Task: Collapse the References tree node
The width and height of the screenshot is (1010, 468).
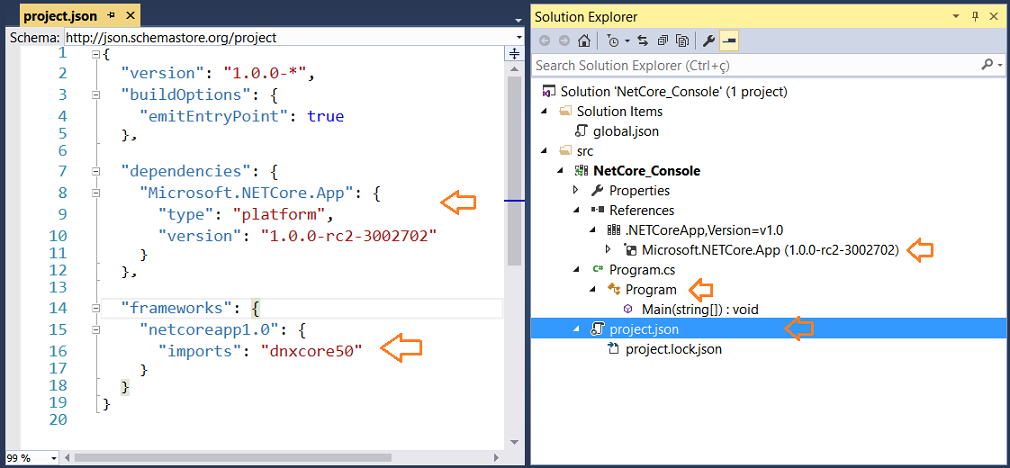Action: pyautogui.click(x=577, y=211)
